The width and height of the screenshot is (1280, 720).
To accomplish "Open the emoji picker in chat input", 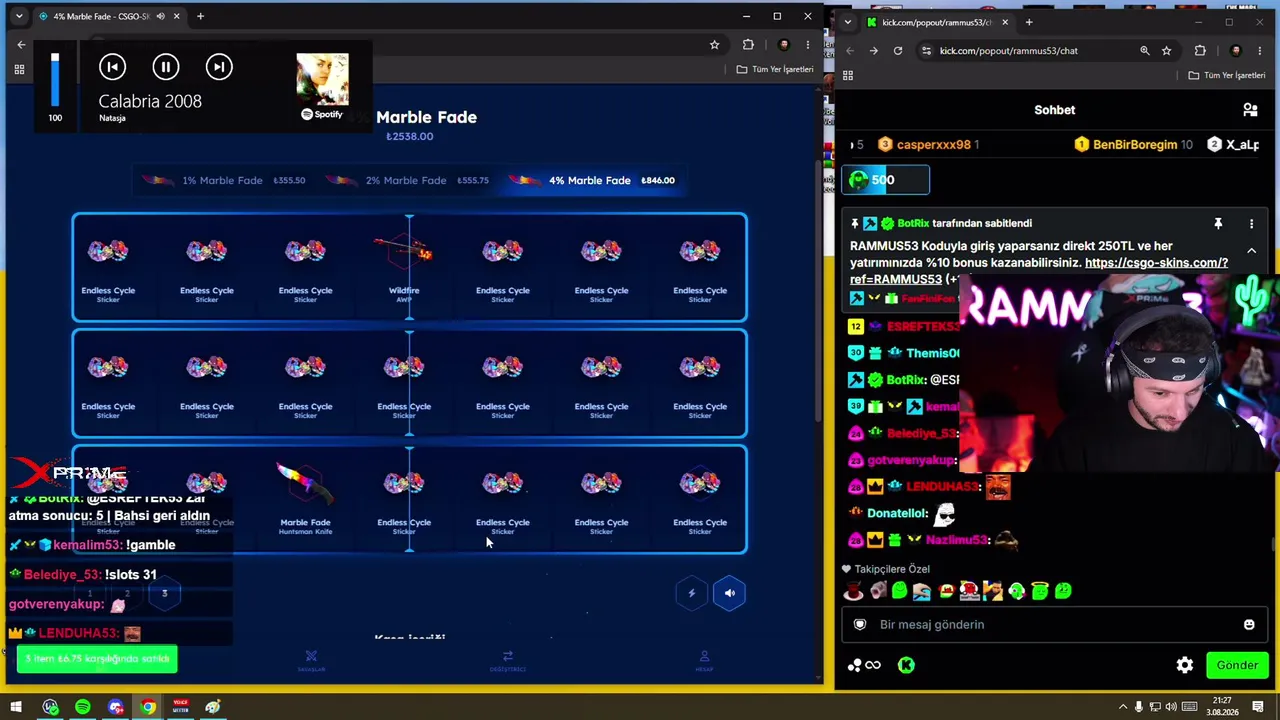I will pos(1248,624).
